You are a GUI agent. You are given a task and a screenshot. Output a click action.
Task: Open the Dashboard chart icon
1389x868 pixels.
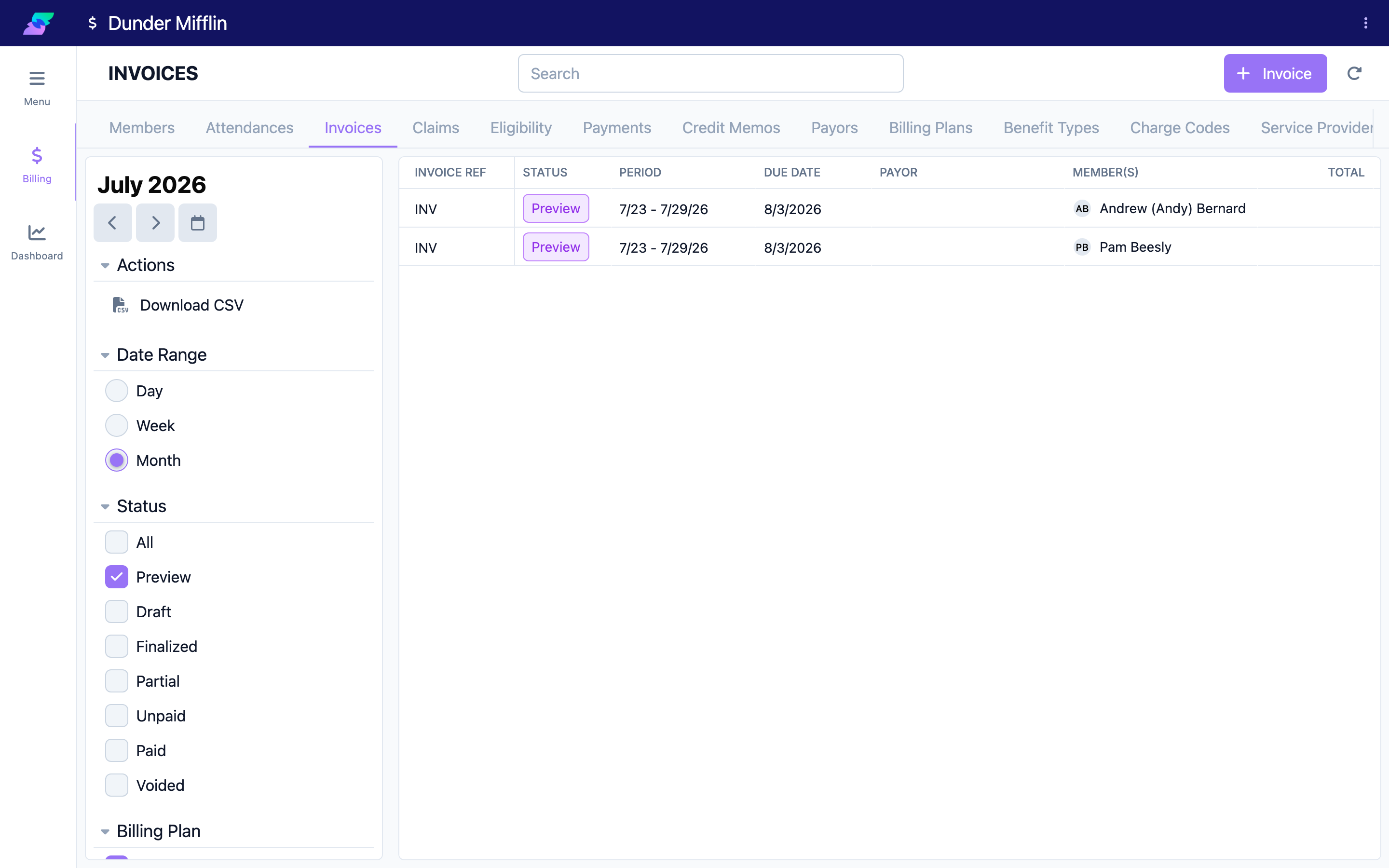click(x=37, y=232)
